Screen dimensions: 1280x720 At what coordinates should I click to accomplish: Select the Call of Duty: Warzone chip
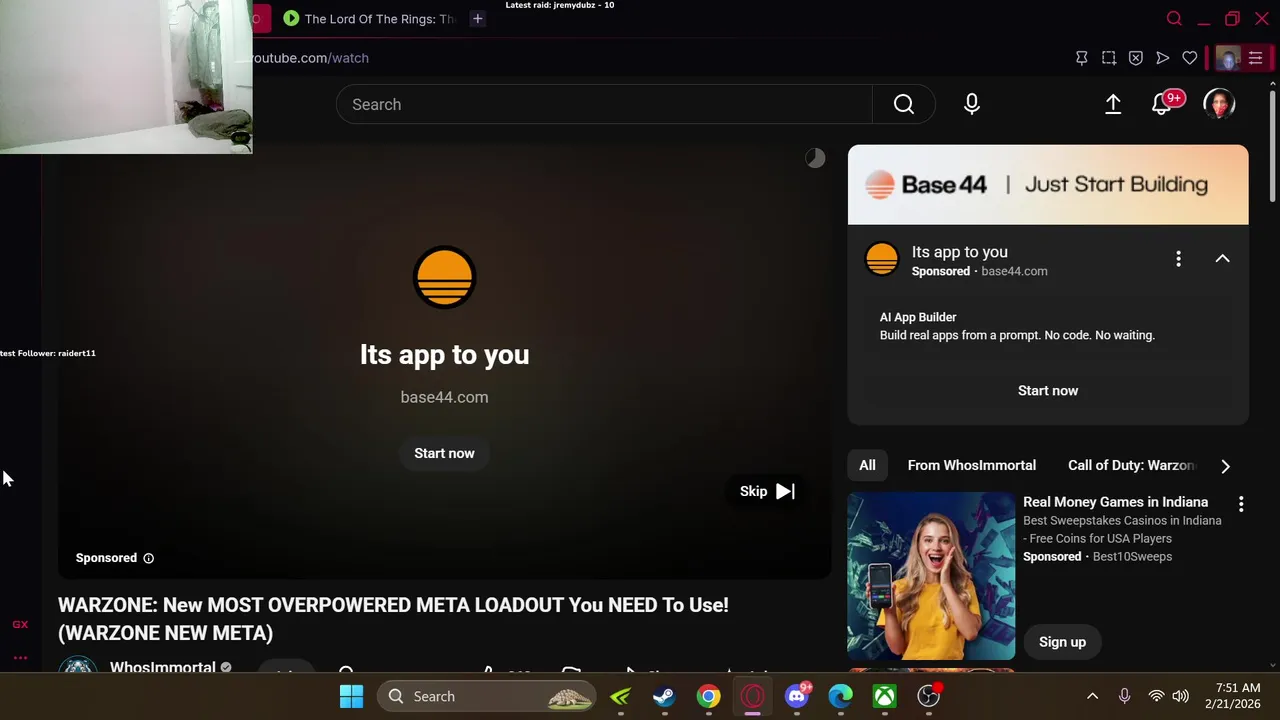1131,465
